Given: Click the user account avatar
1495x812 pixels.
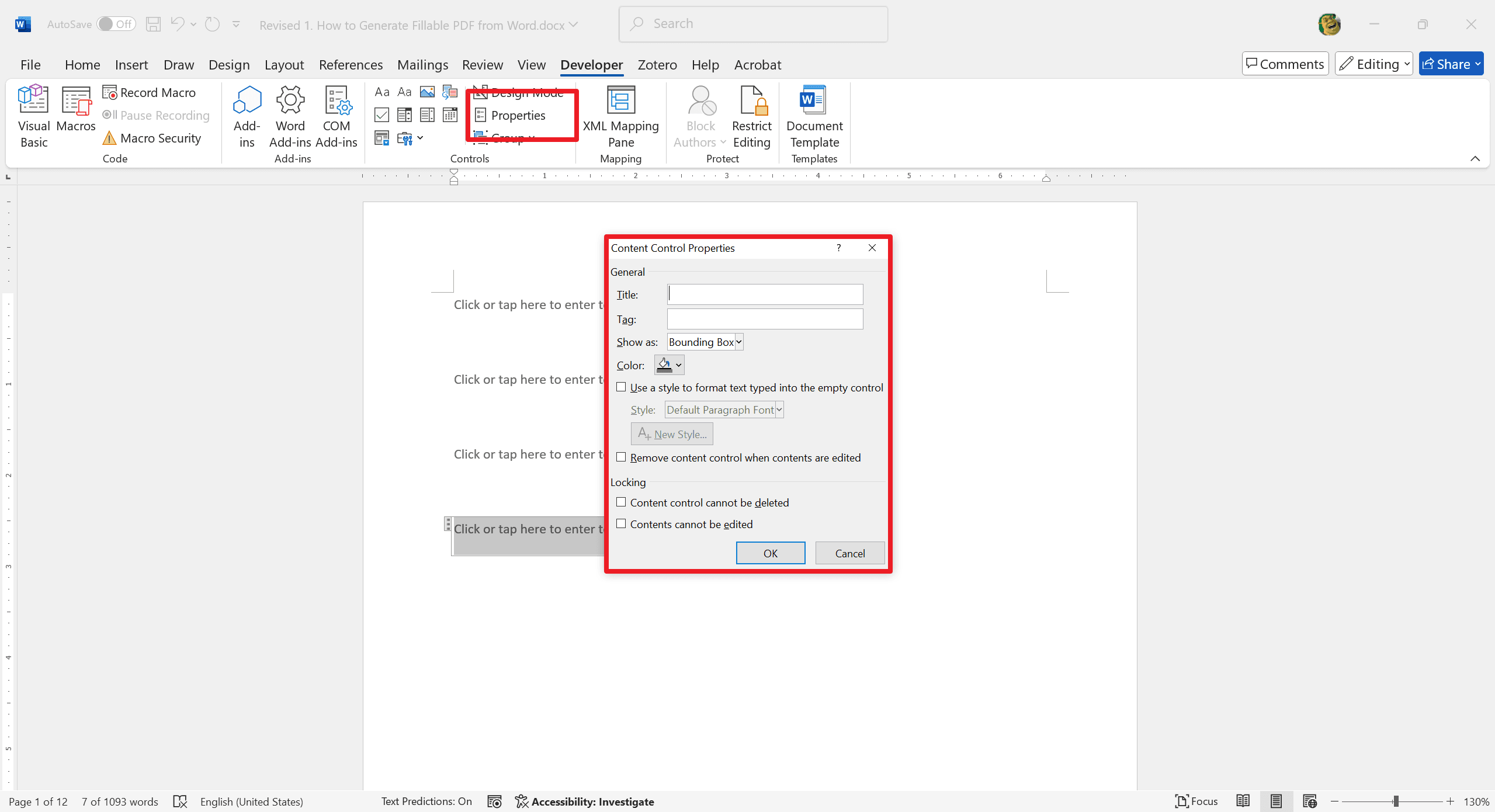Looking at the screenshot, I should (x=1329, y=24).
